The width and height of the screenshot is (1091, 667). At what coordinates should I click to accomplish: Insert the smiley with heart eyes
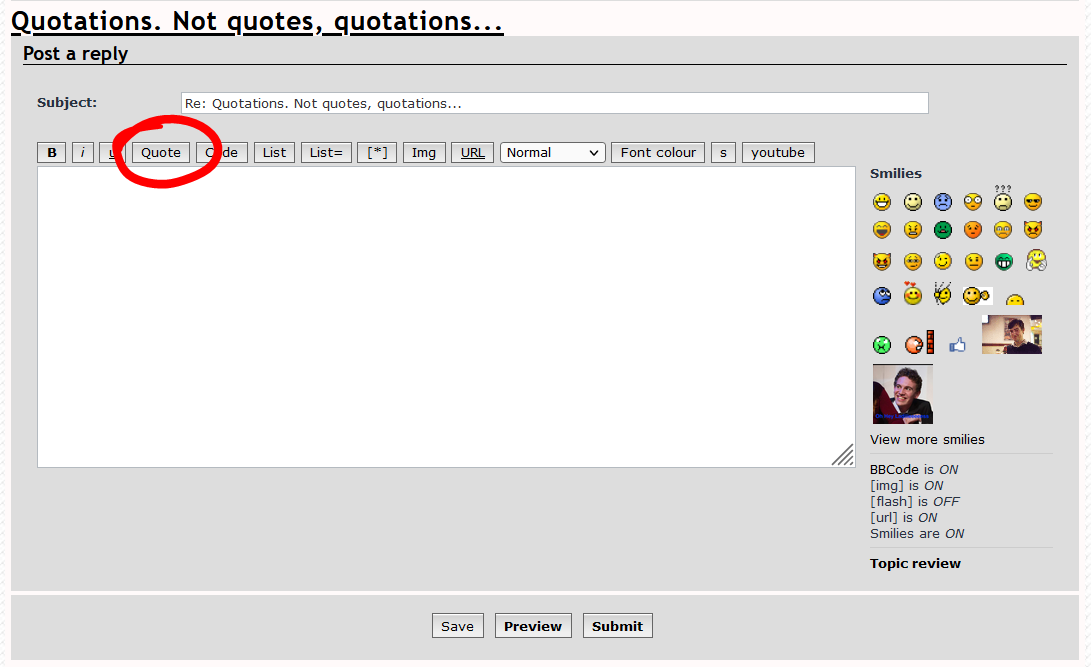coord(912,294)
